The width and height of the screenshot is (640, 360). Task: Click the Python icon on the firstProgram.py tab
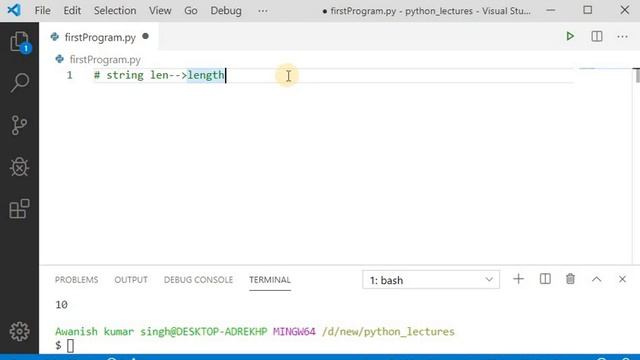tap(55, 37)
